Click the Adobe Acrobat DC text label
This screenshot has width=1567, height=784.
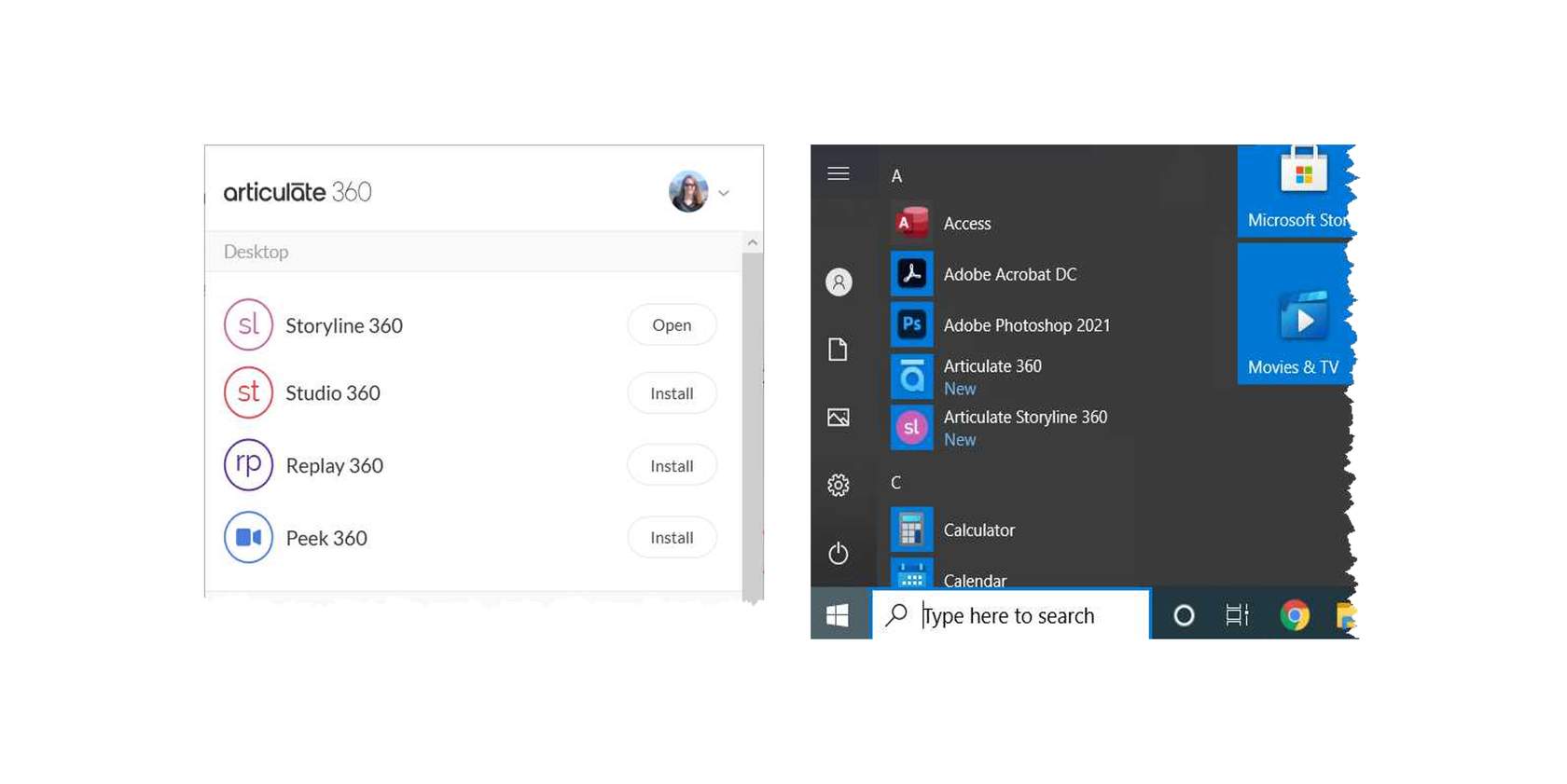click(x=1010, y=274)
